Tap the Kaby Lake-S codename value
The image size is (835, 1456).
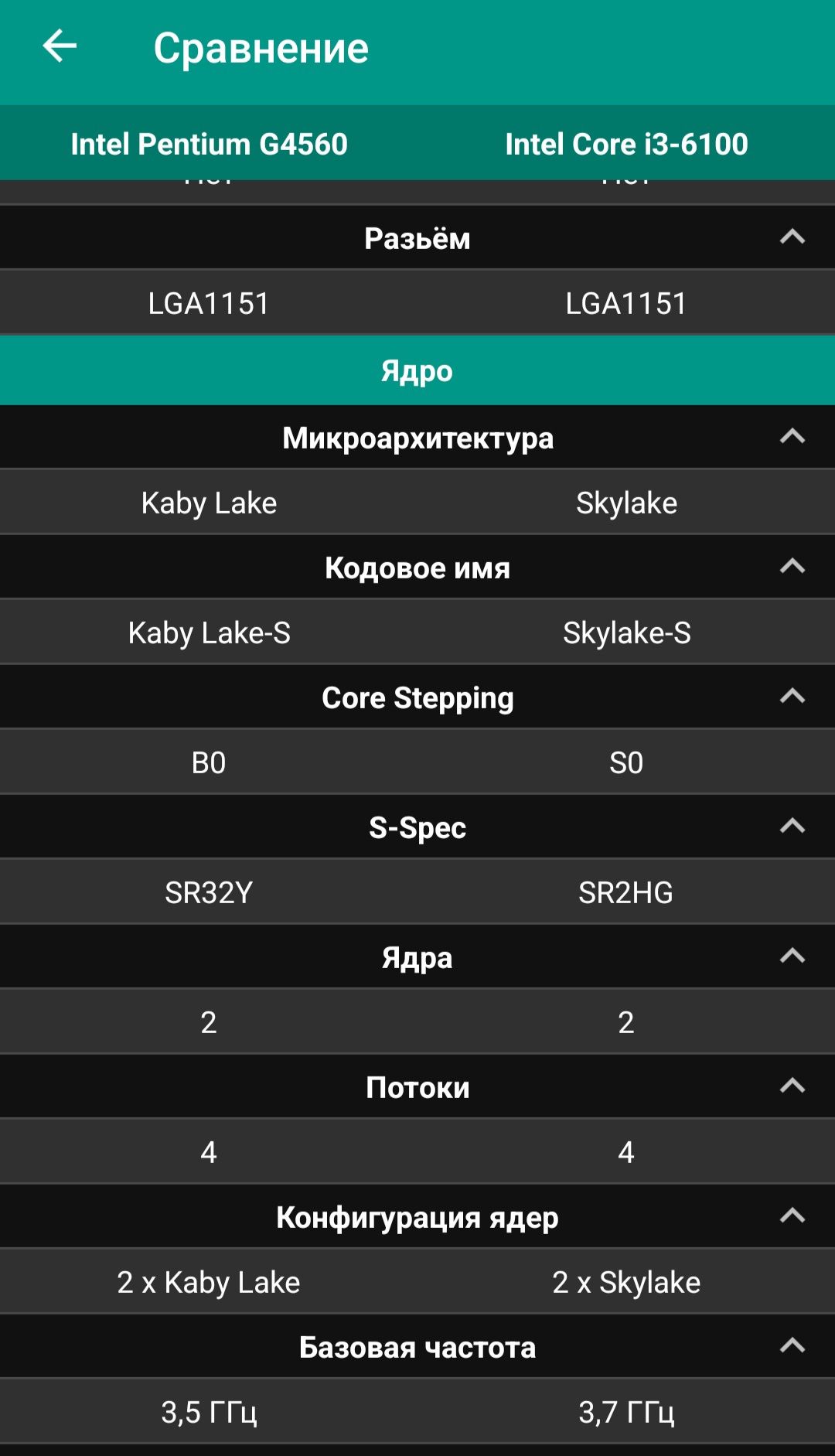tap(209, 633)
